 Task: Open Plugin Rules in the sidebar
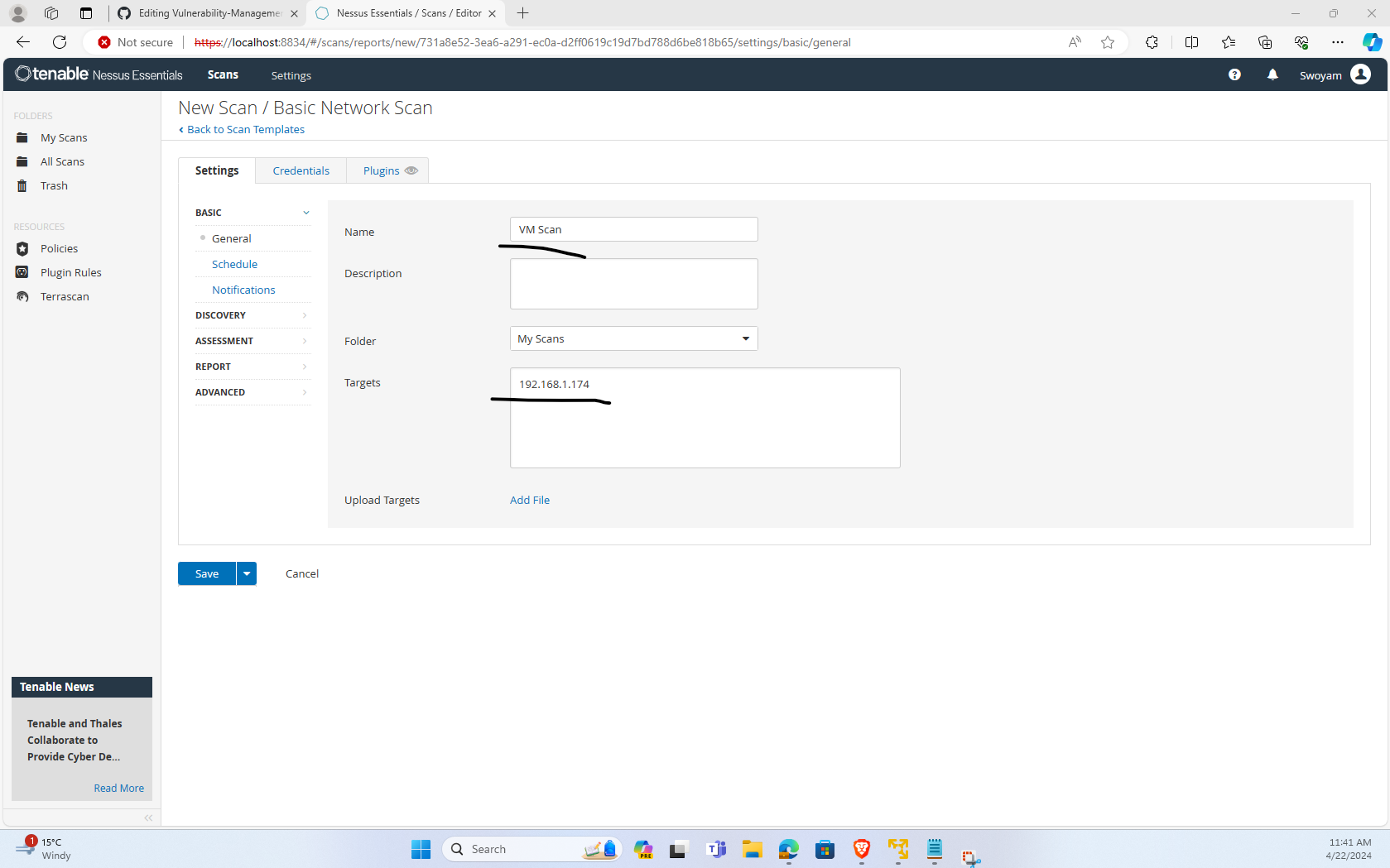70,272
